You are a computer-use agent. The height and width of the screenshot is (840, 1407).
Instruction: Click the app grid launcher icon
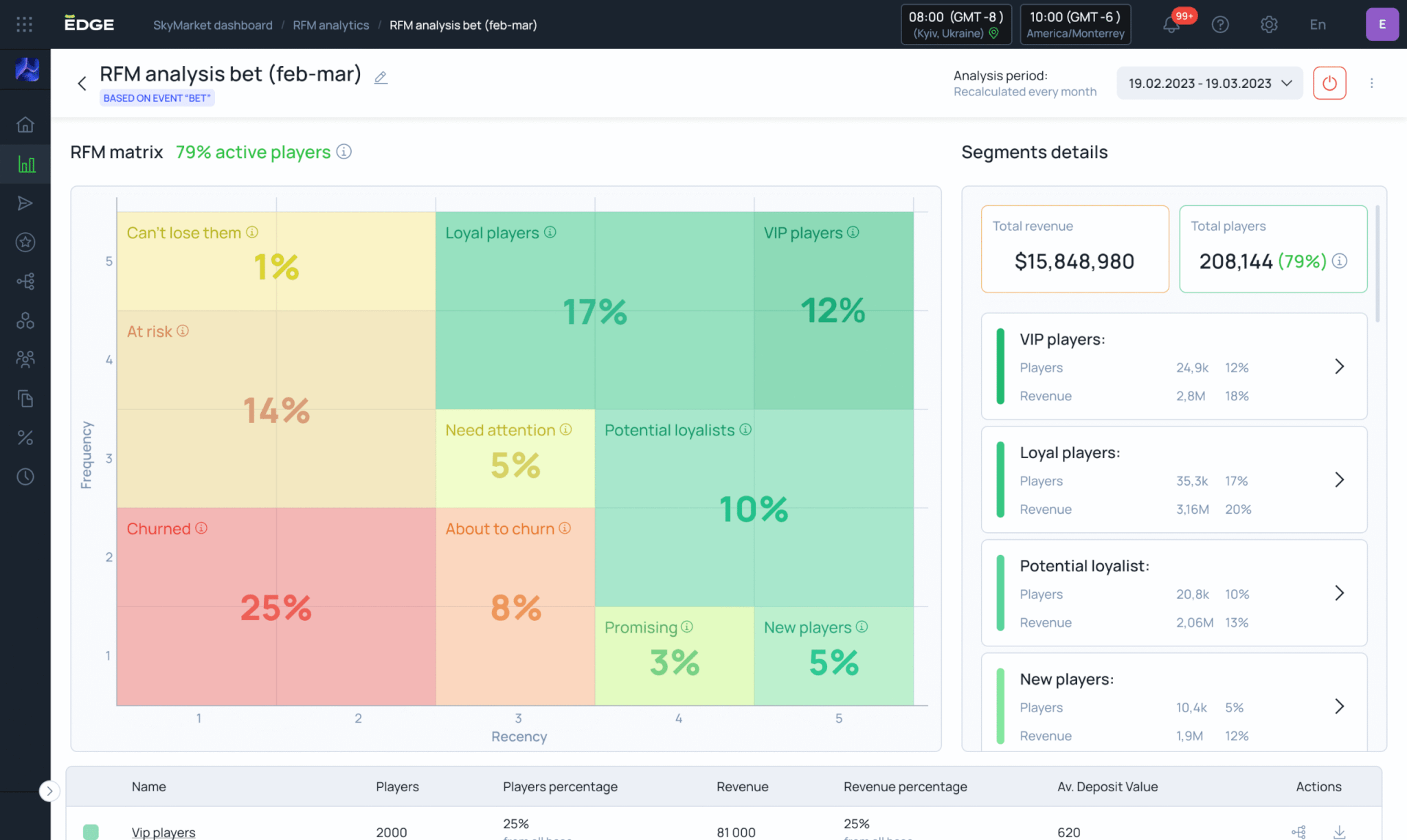[25, 25]
